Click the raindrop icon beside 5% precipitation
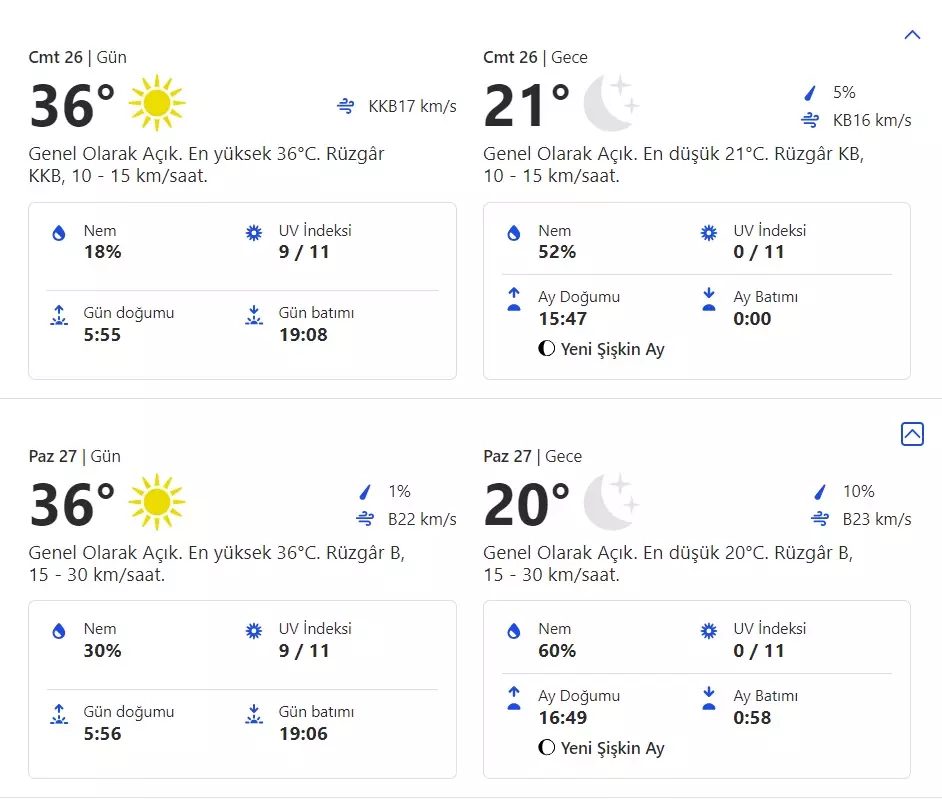 811,93
